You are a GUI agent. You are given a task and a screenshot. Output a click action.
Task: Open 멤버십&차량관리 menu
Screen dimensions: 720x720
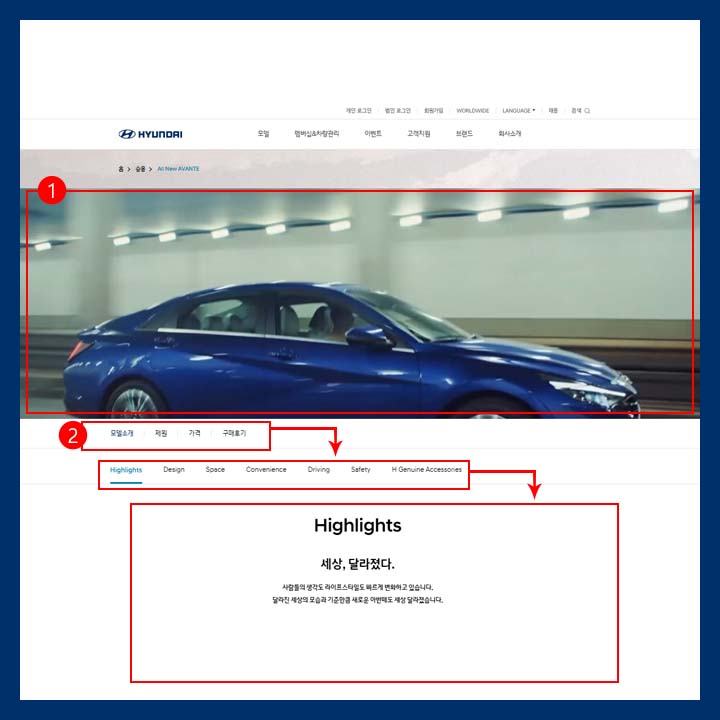click(316, 134)
